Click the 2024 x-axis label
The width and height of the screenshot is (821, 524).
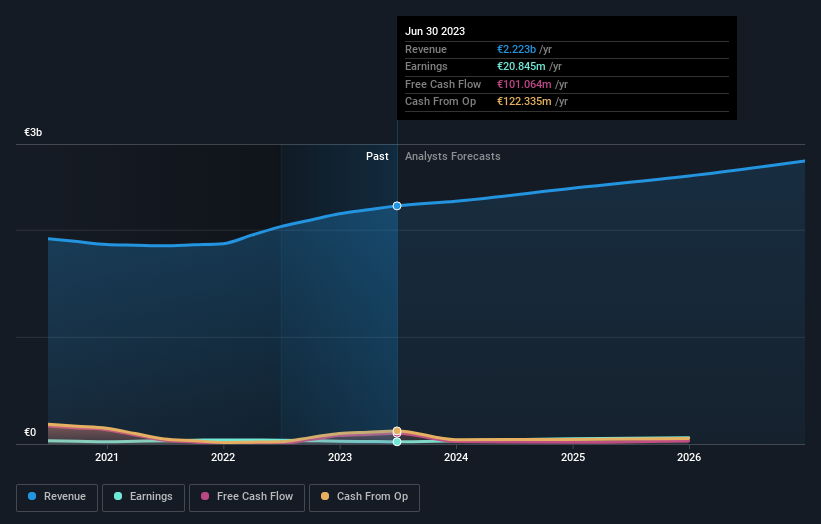click(x=456, y=458)
